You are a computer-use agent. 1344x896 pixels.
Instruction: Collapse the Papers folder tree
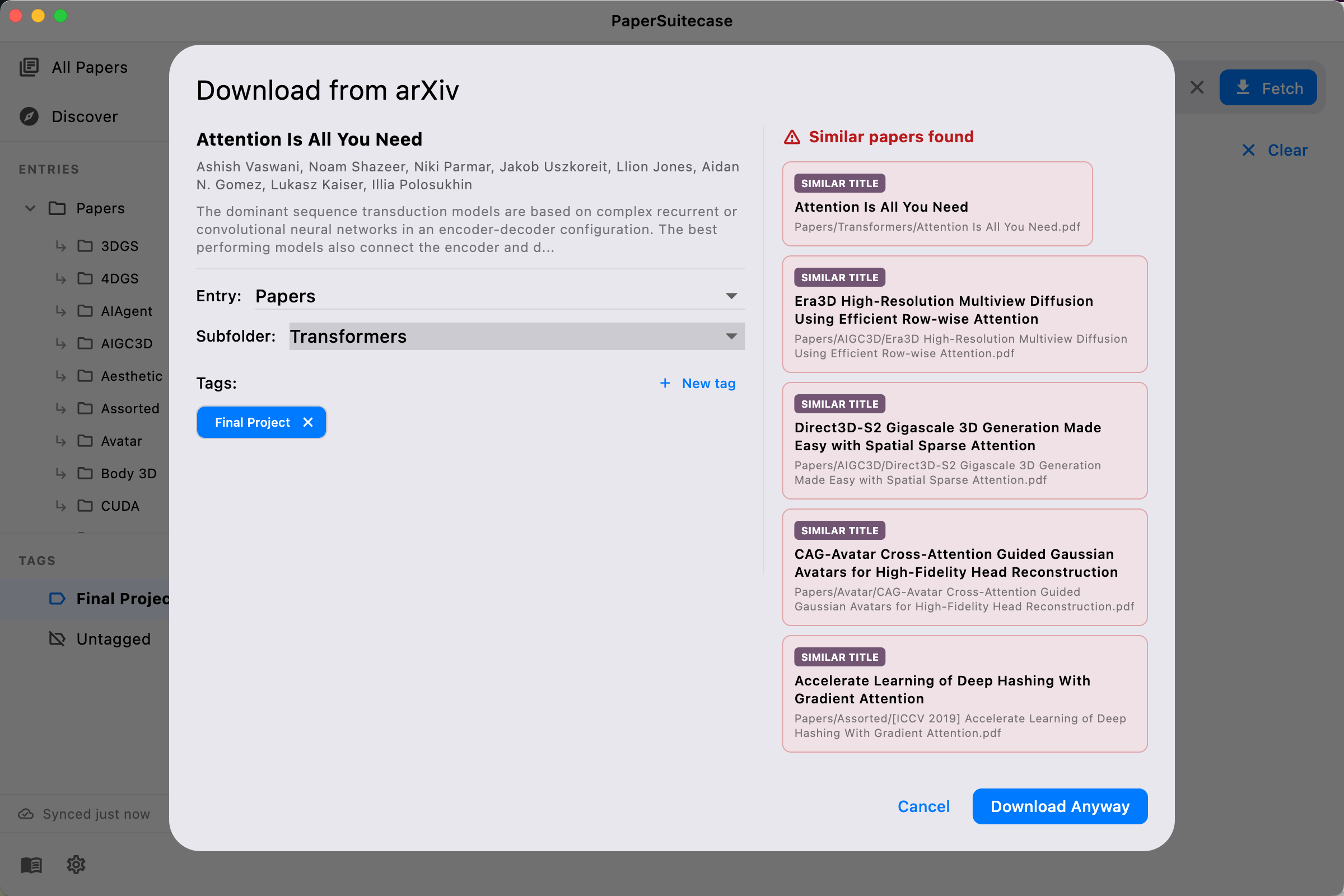(30, 208)
